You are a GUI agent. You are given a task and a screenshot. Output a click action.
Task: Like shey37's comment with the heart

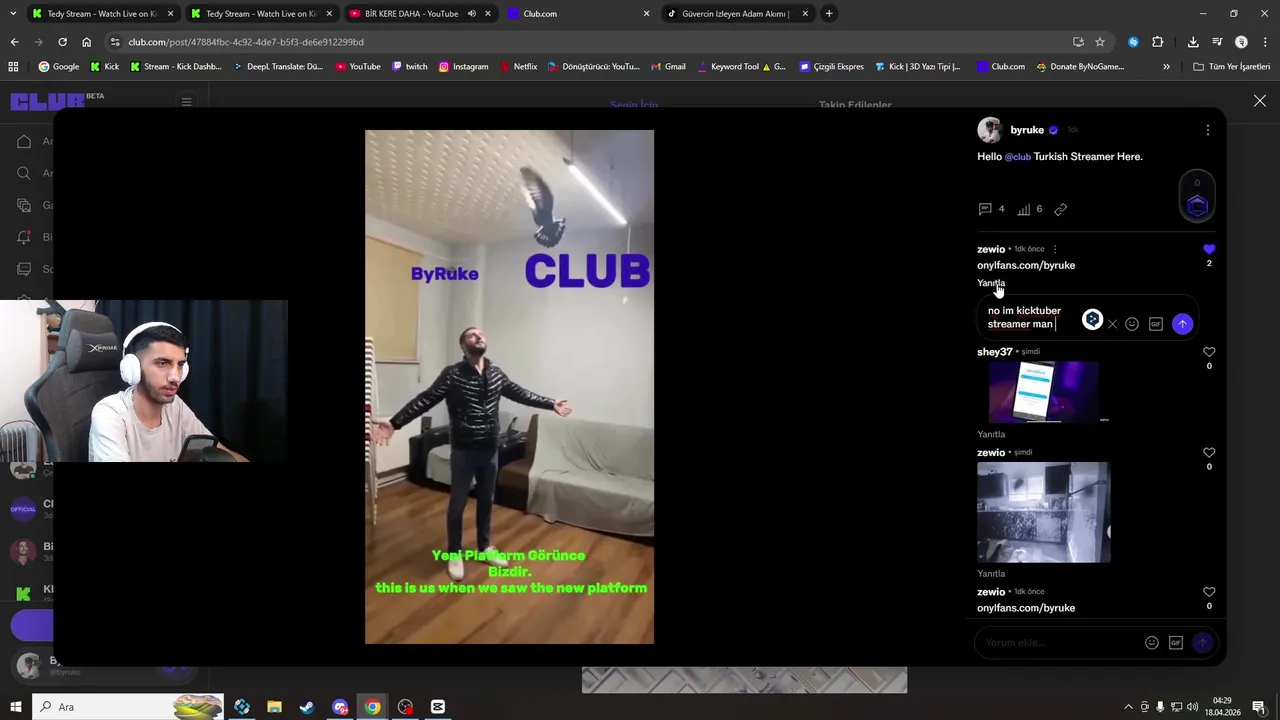[x=1209, y=352]
